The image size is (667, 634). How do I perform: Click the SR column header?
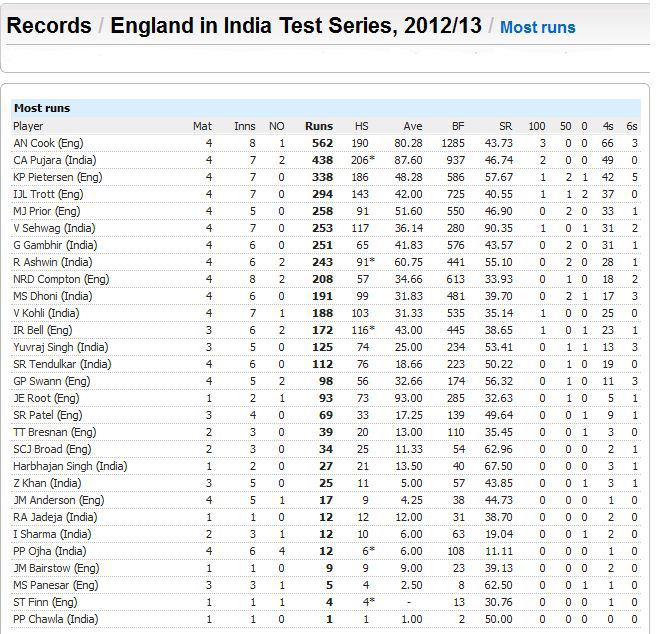(x=505, y=126)
